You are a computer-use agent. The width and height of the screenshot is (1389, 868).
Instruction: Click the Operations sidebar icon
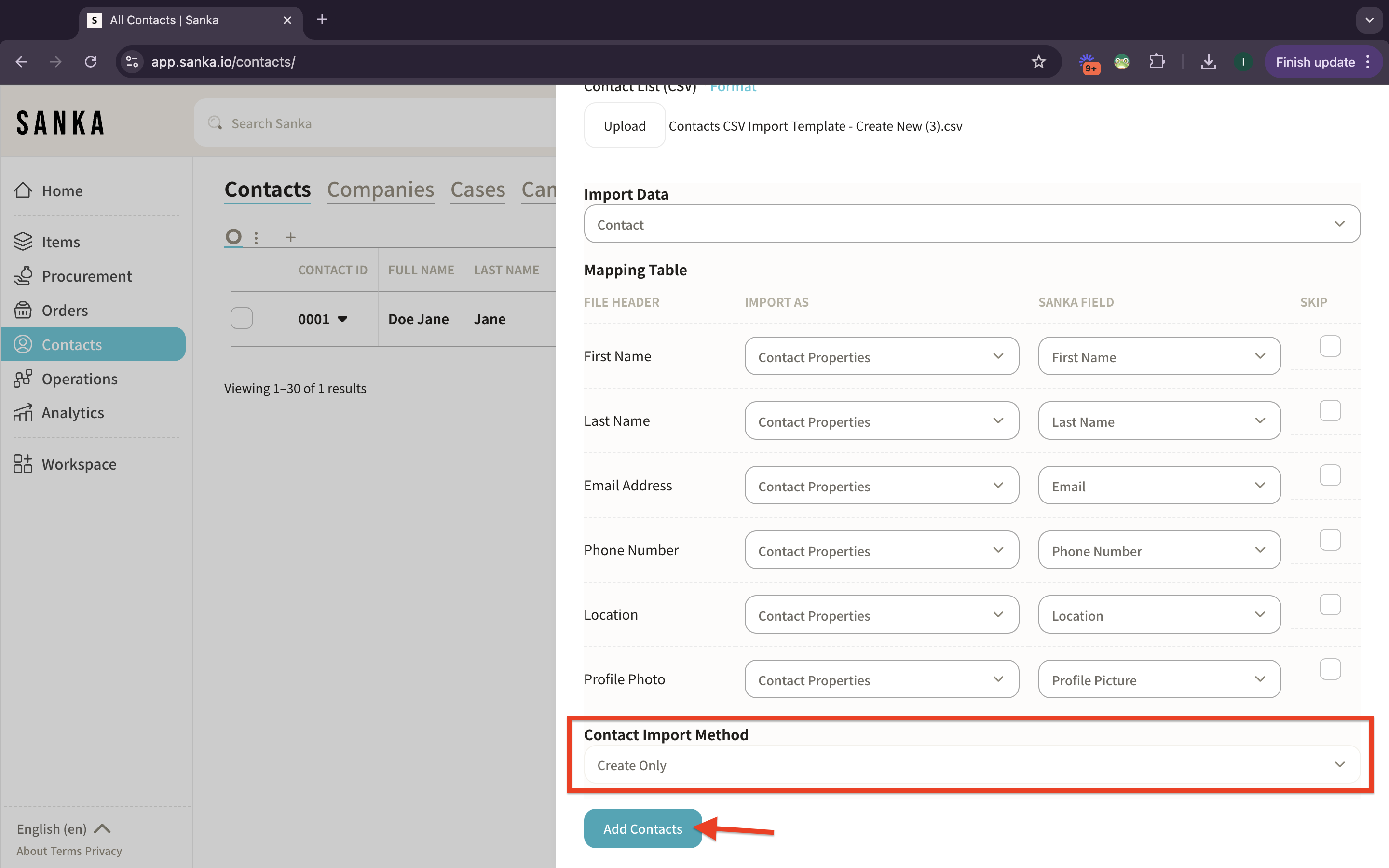tap(23, 379)
